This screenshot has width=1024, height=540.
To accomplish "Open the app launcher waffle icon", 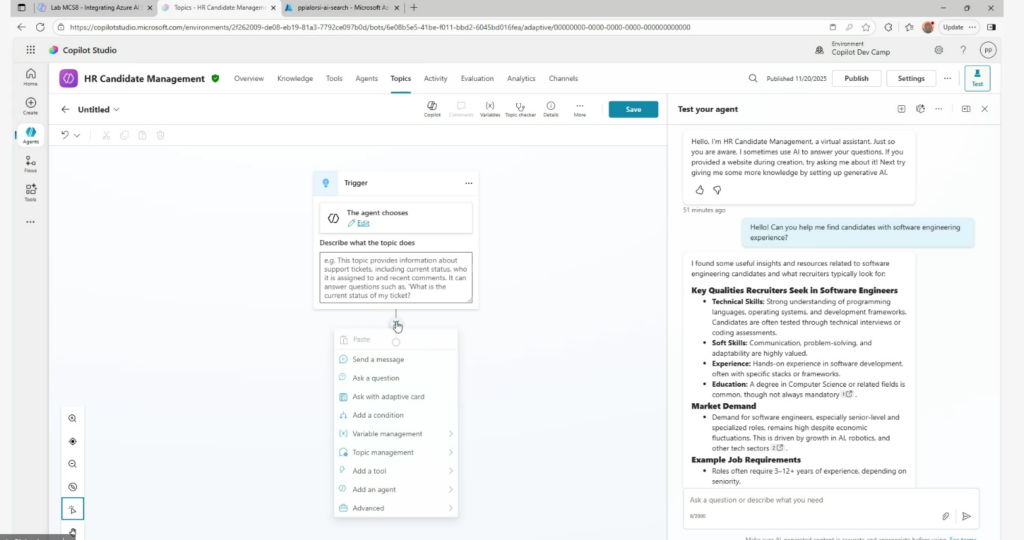I will click(x=31, y=50).
